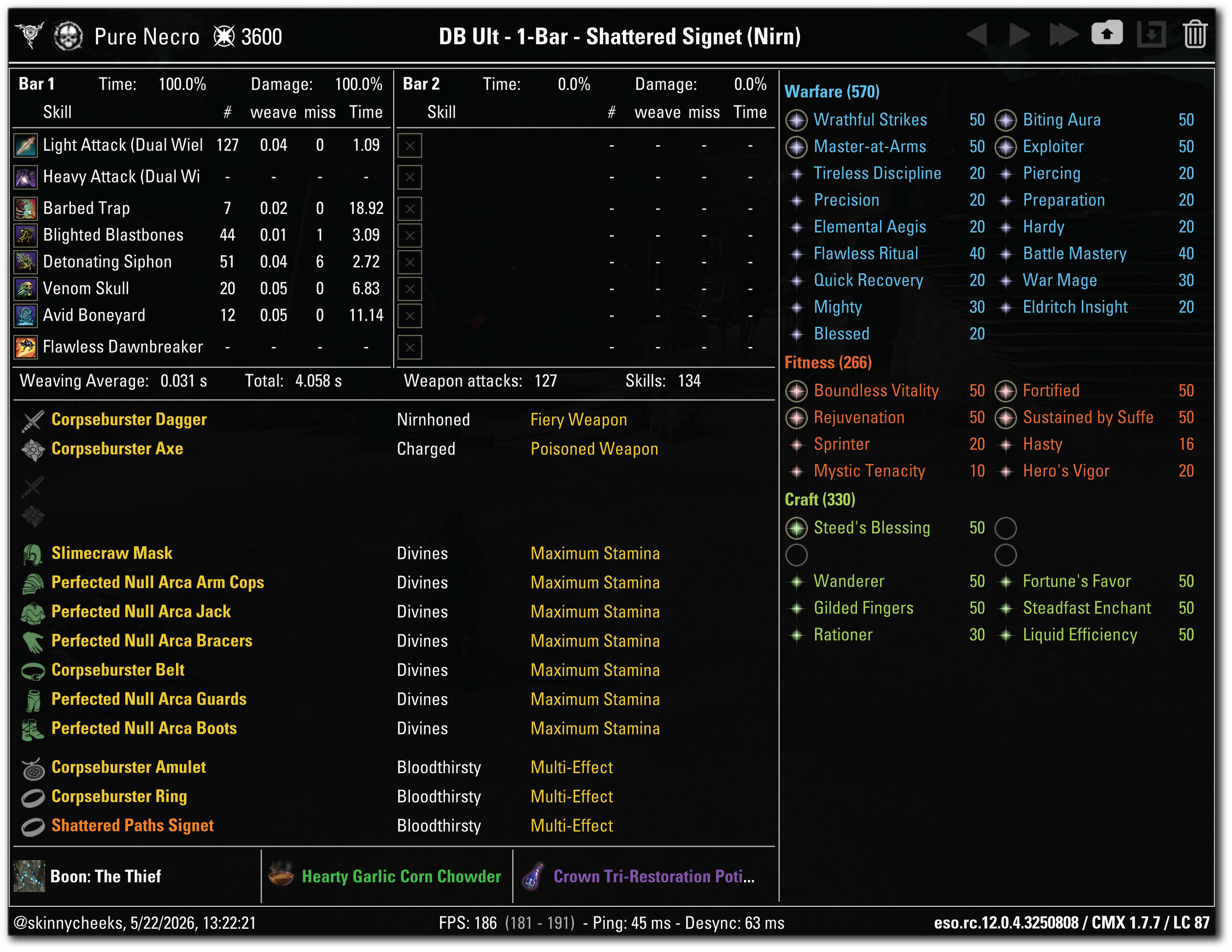The width and height of the screenshot is (1232, 952).
Task: Click the Poisoned Weapon enchant text
Action: [594, 449]
